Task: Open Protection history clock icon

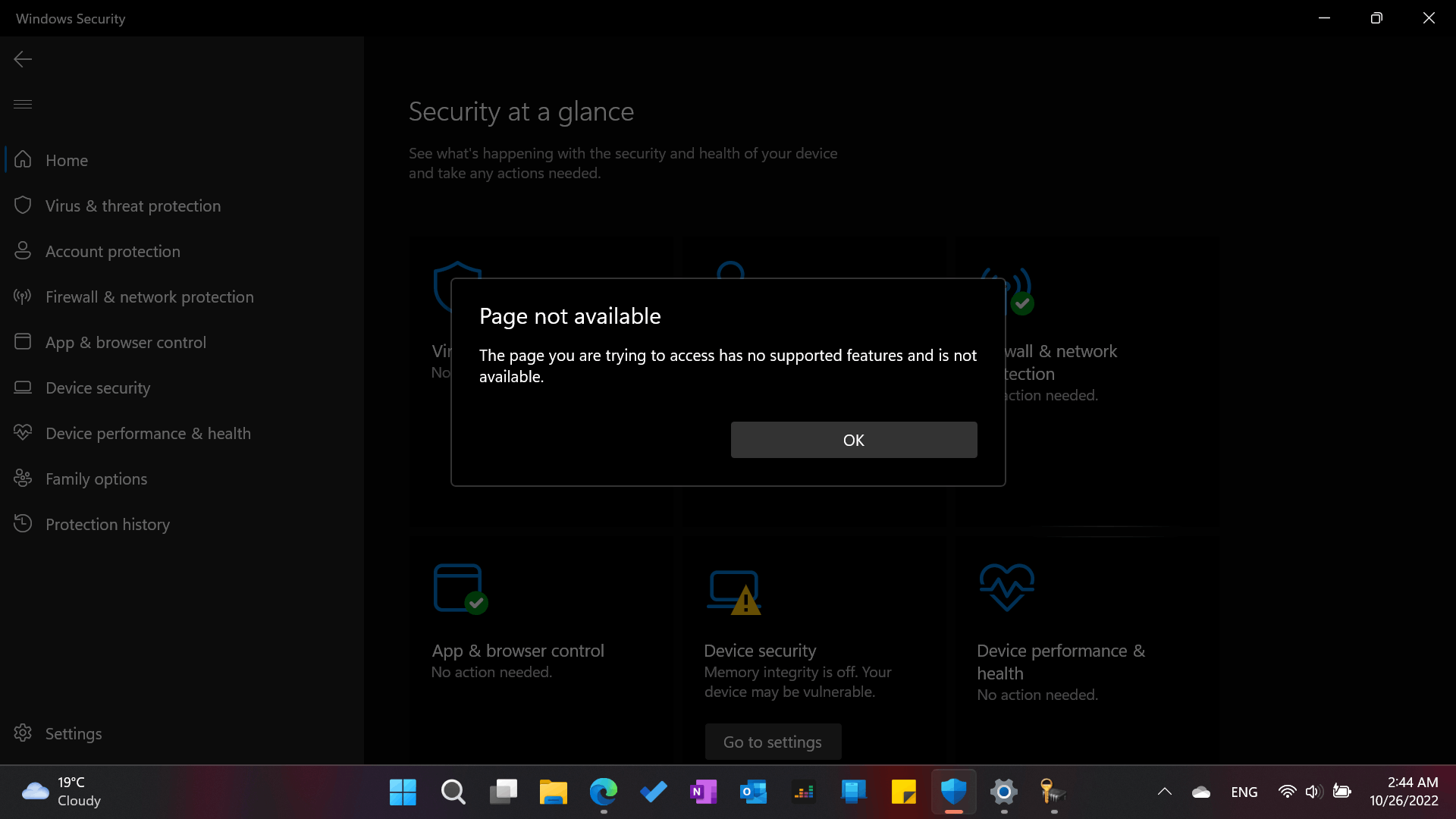Action: (23, 524)
